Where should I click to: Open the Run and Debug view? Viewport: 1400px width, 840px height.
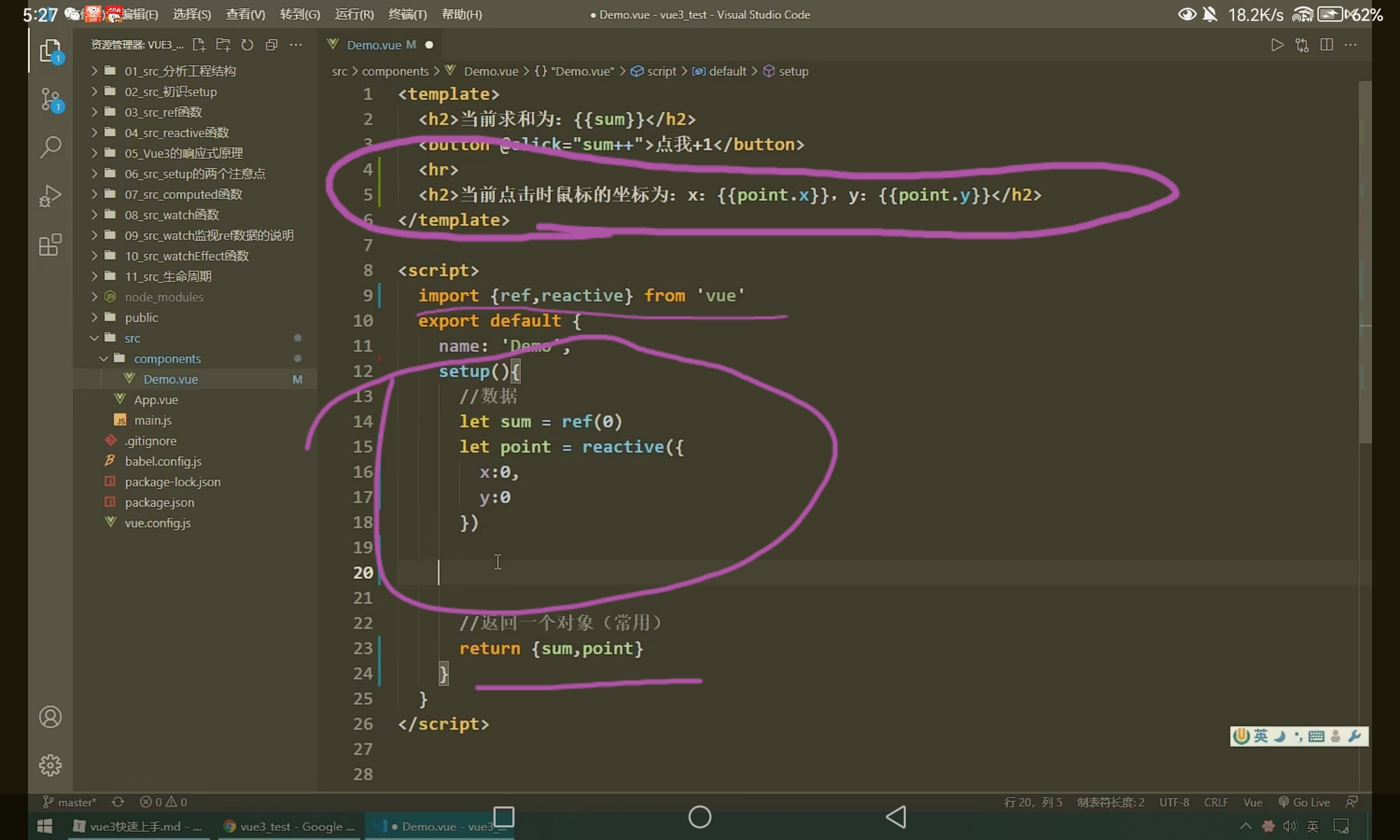(x=50, y=196)
